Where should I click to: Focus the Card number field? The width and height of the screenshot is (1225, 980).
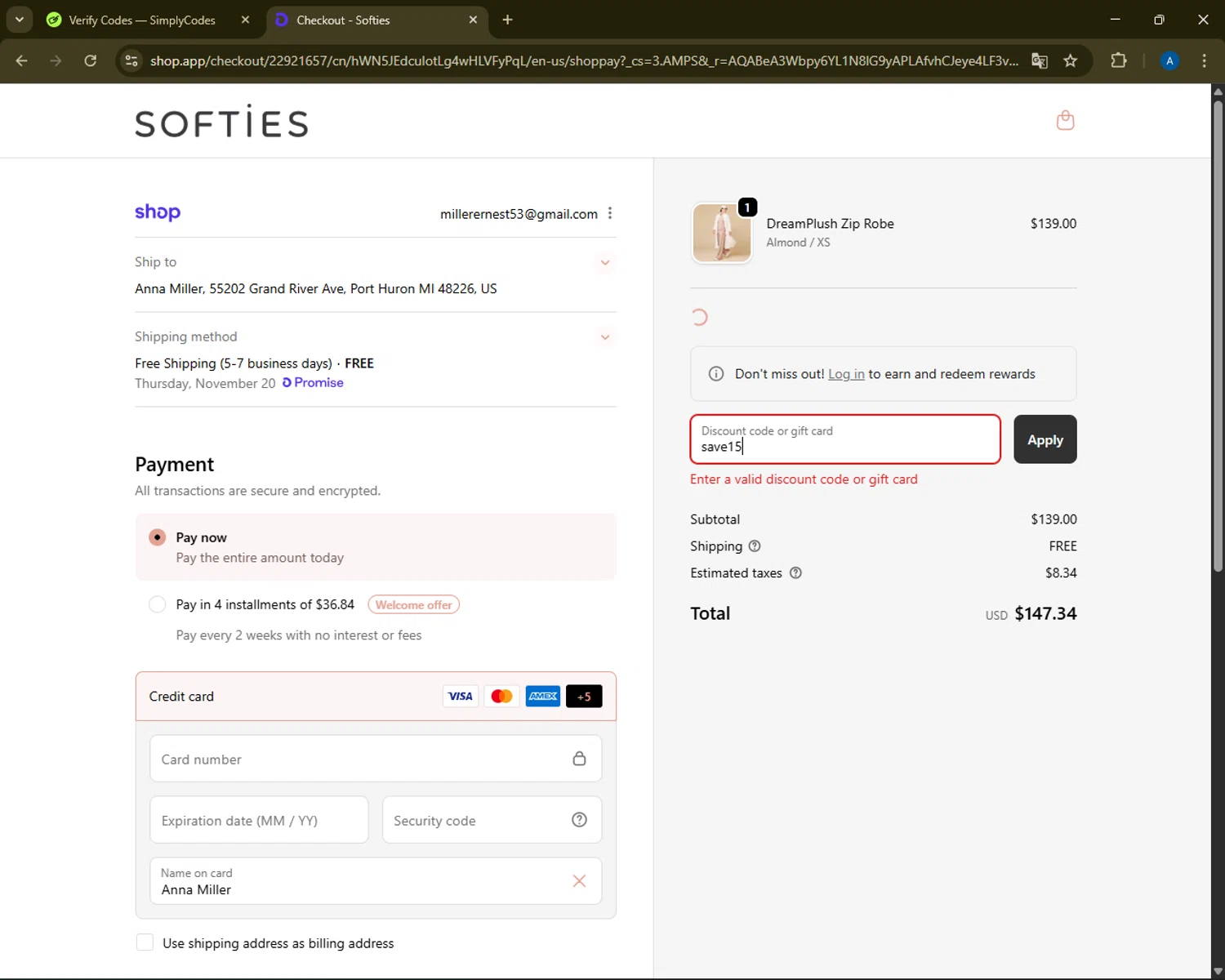[x=376, y=759]
